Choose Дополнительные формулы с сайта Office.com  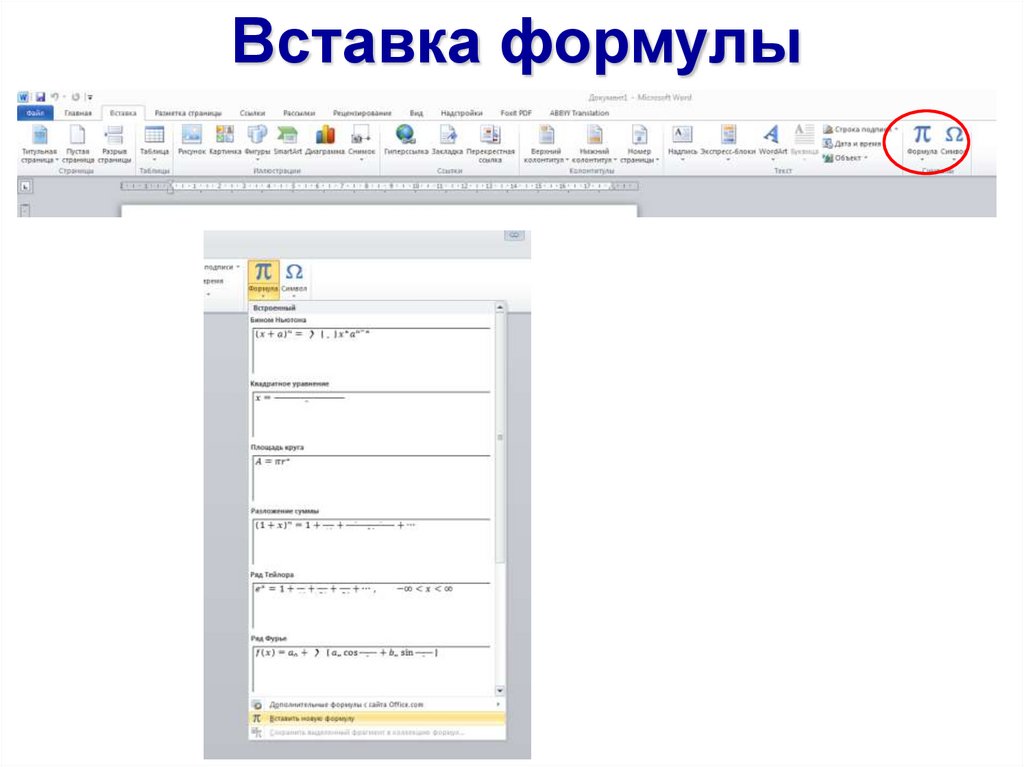[x=377, y=705]
